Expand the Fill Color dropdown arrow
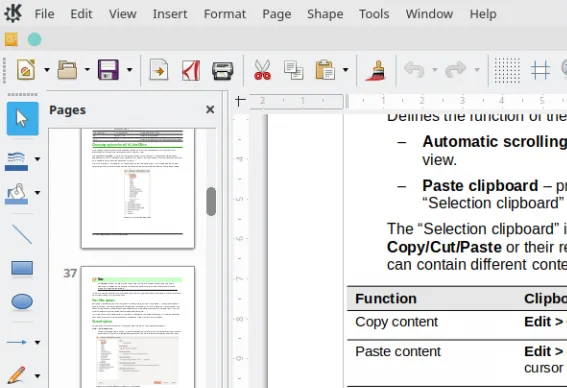Viewport: 567px width, 388px height. point(37,192)
